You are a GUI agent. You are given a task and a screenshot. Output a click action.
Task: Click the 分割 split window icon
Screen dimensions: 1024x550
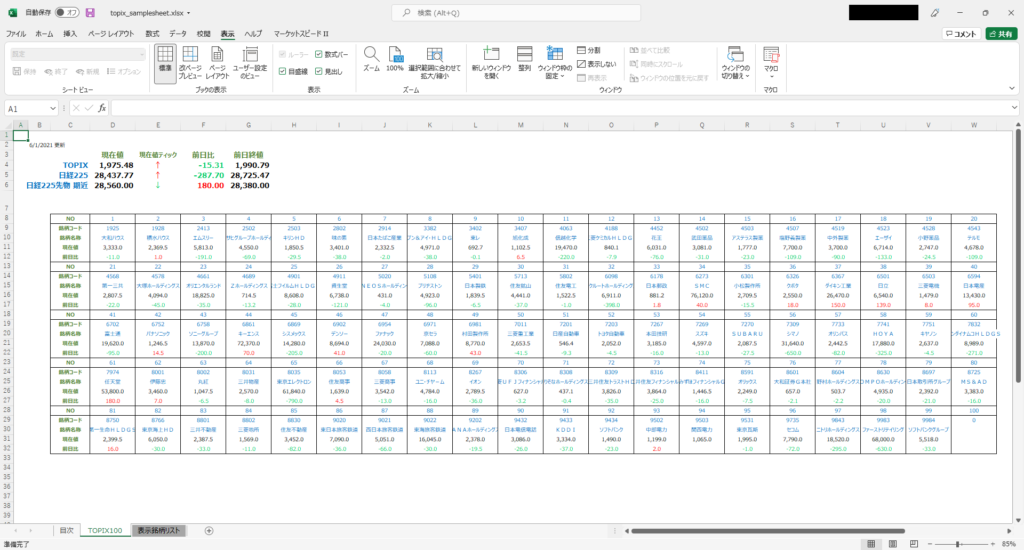click(581, 50)
